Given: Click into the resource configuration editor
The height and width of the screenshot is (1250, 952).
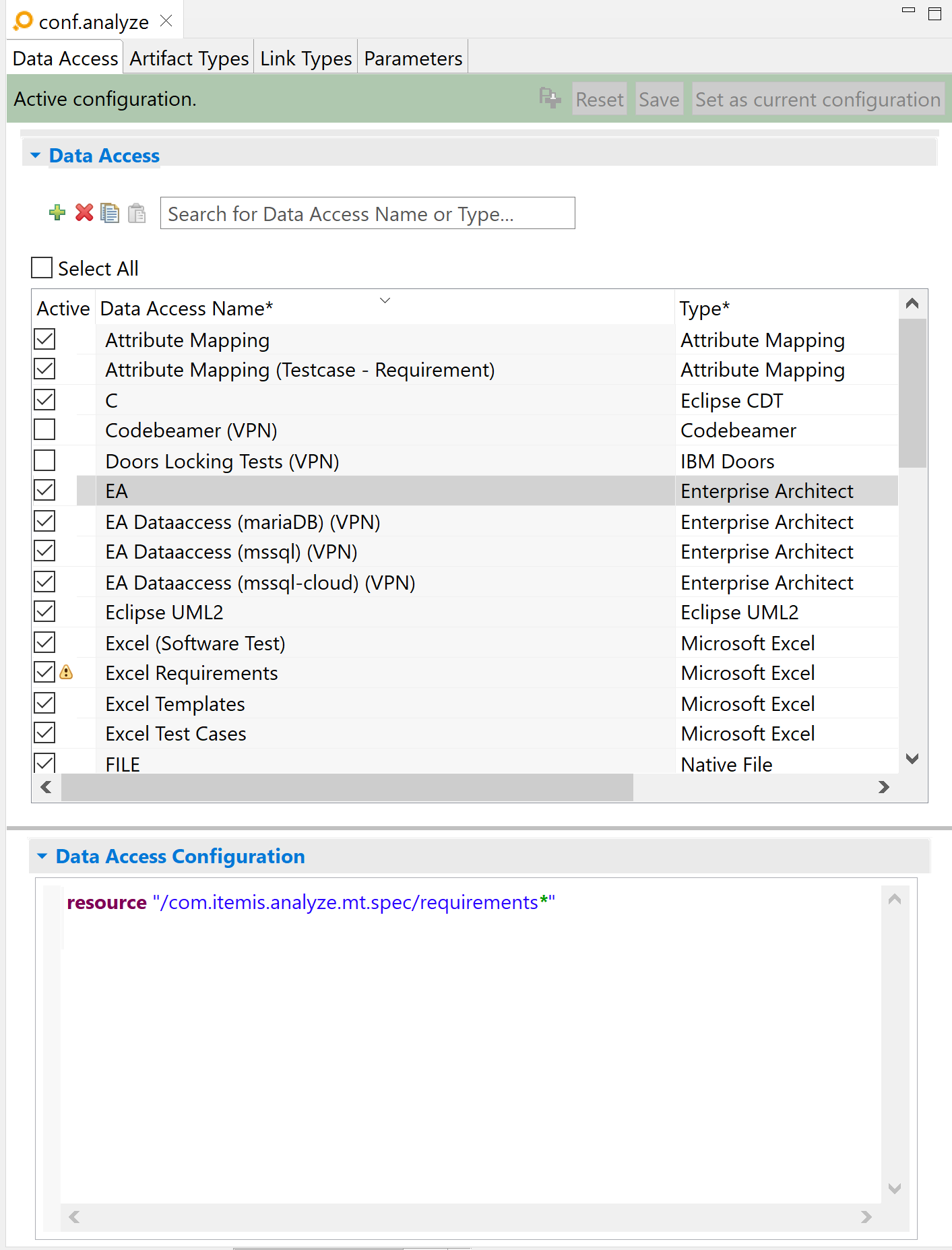Looking at the screenshot, I should click(470, 1044).
